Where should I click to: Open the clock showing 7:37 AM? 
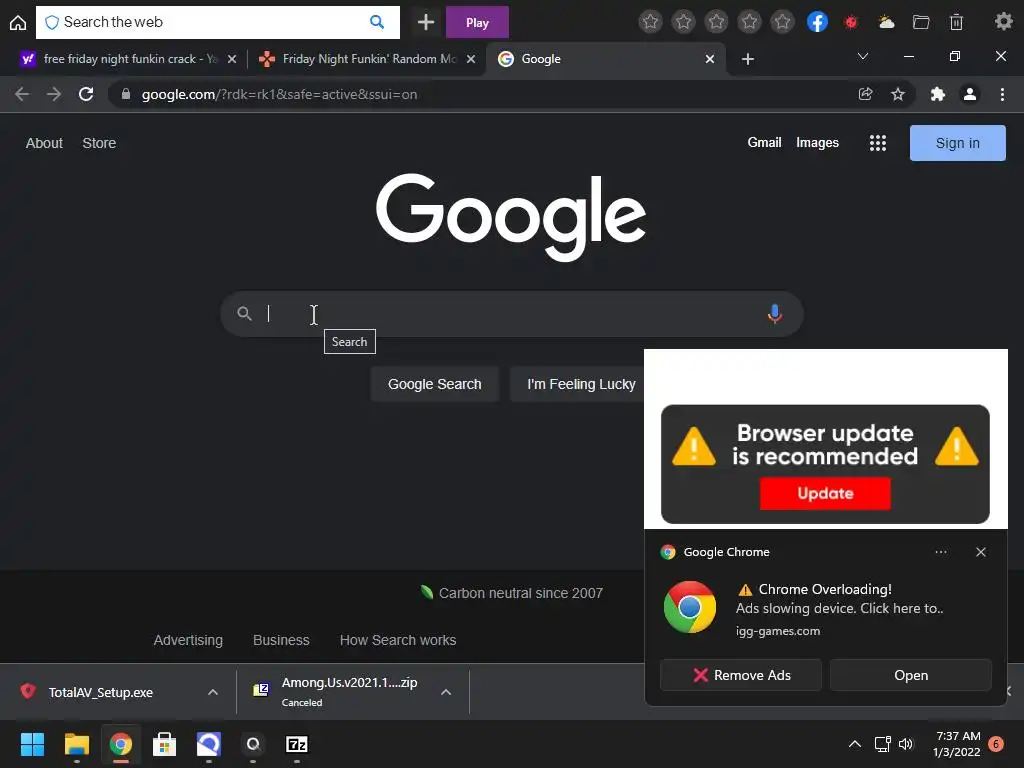(x=957, y=744)
